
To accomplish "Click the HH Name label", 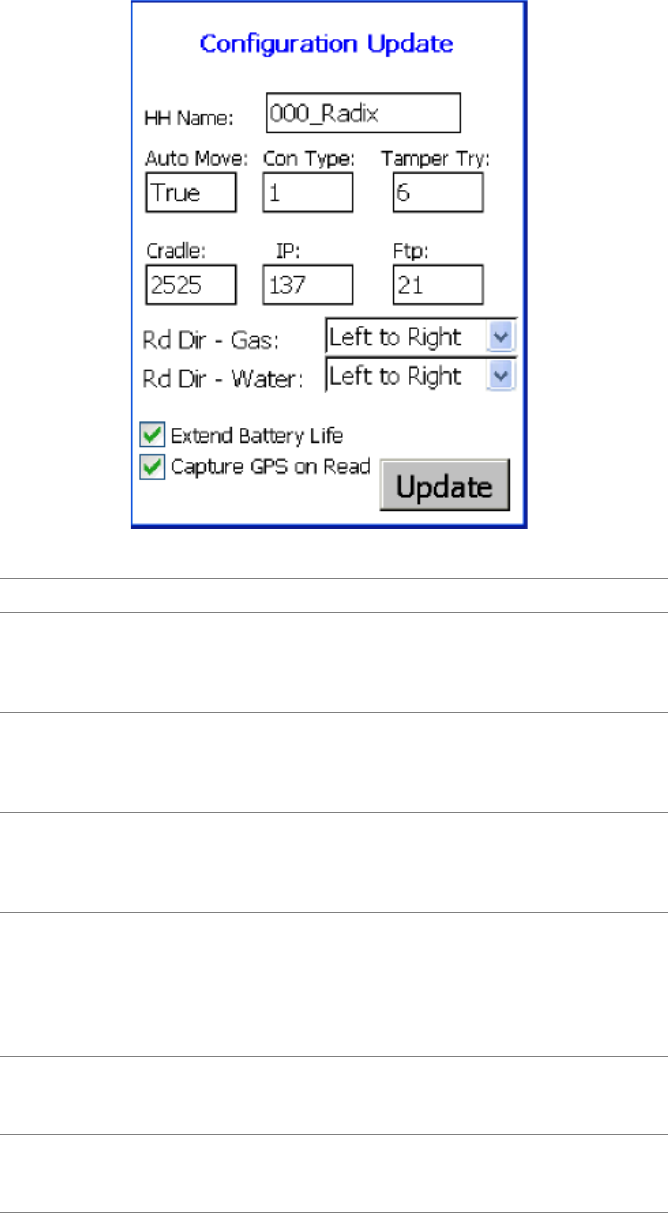I will (x=189, y=118).
